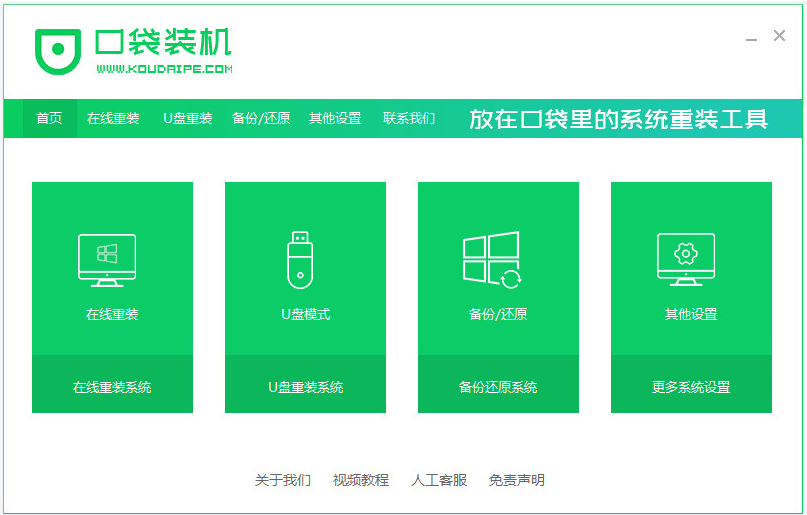Open the 关于我们 footer link

(x=283, y=480)
